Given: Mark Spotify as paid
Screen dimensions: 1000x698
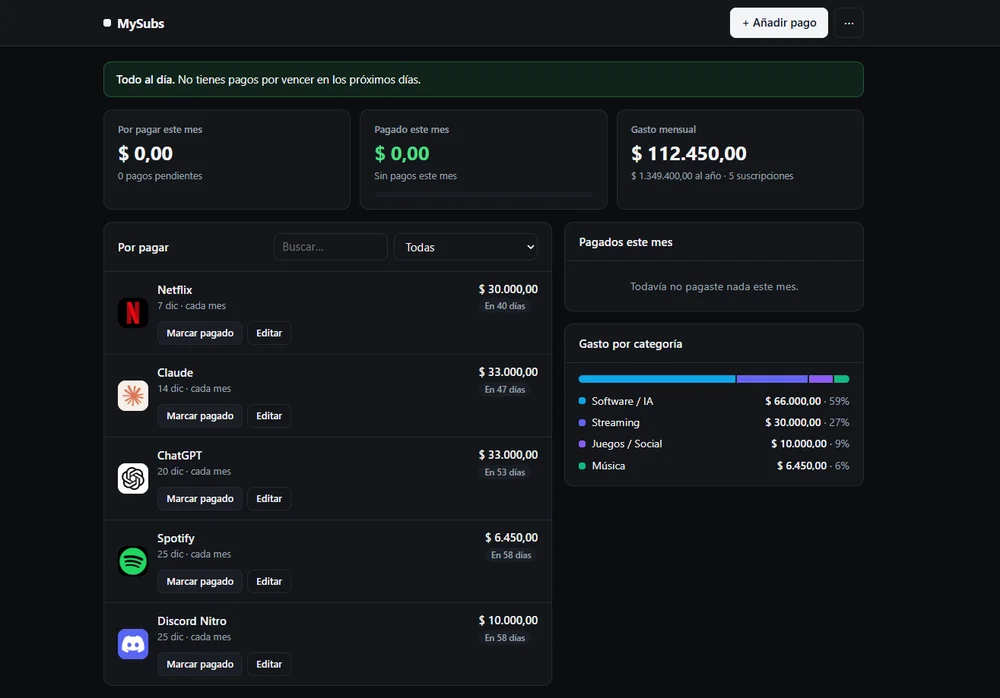Looking at the screenshot, I should coord(200,582).
